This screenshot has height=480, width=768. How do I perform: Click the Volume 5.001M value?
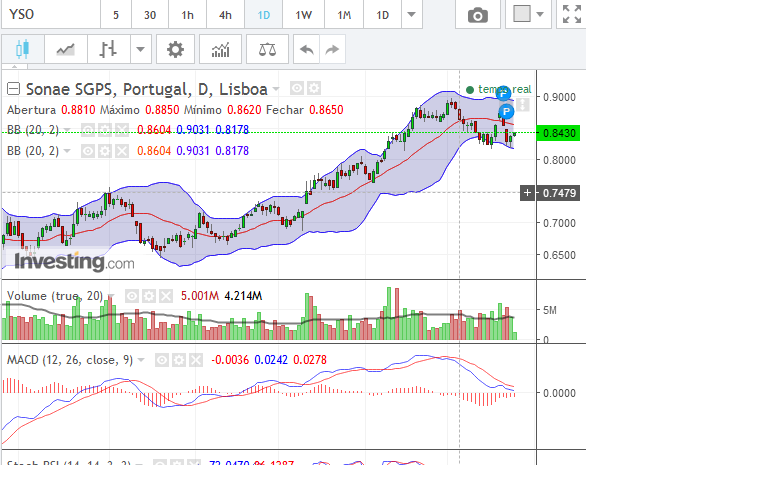coord(200,296)
